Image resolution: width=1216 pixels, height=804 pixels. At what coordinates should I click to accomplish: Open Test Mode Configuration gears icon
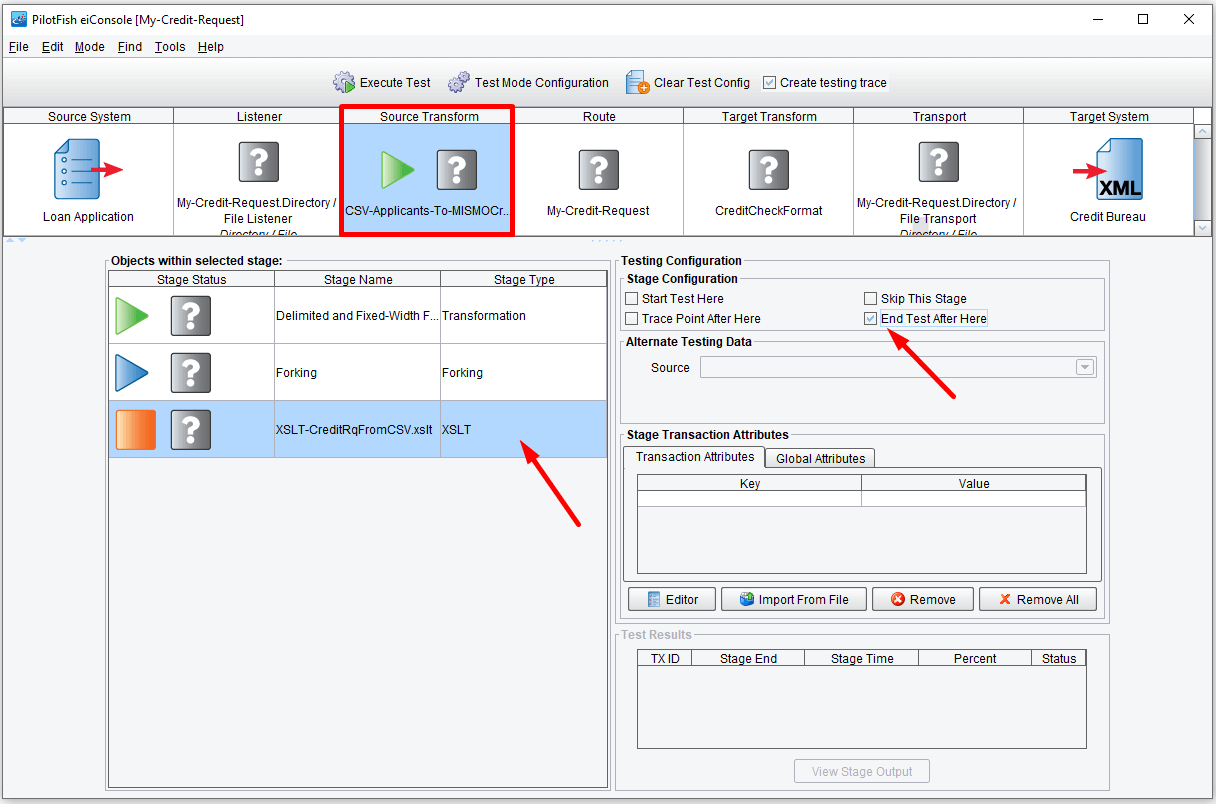pos(459,83)
